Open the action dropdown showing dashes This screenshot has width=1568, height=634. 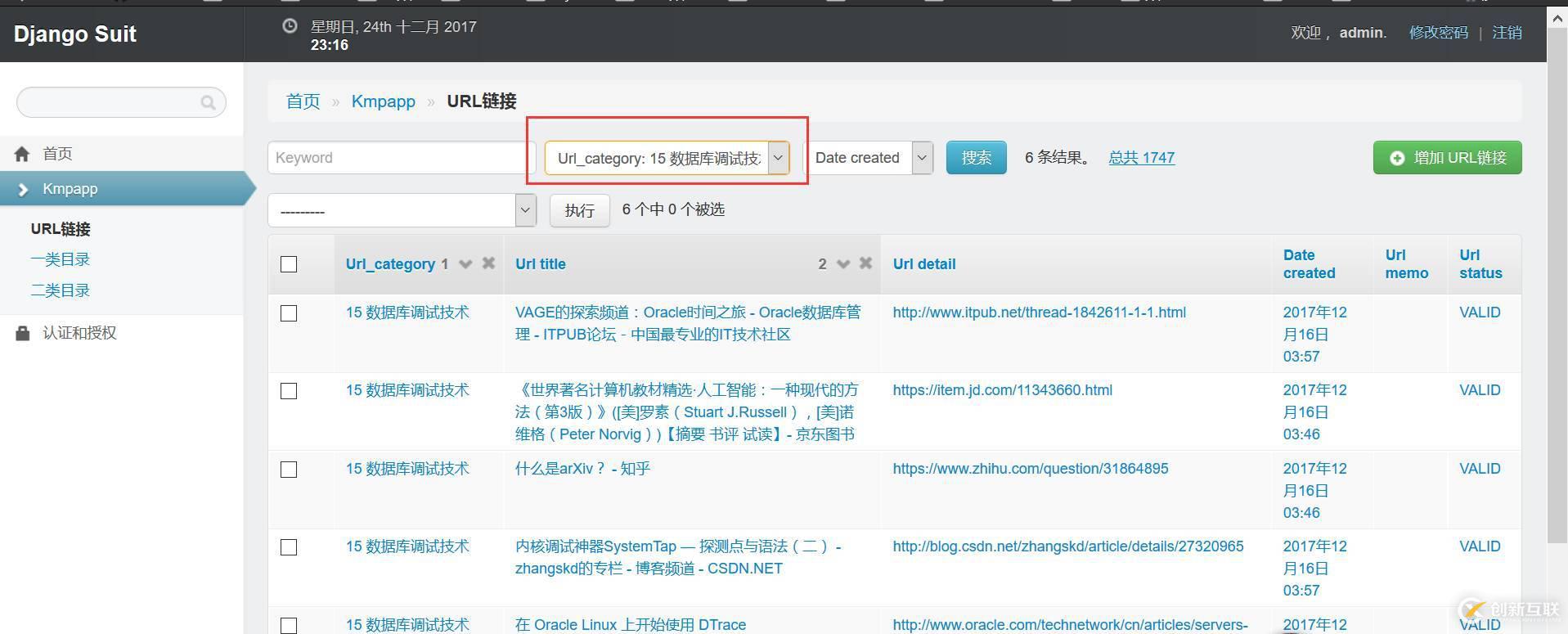(x=402, y=210)
